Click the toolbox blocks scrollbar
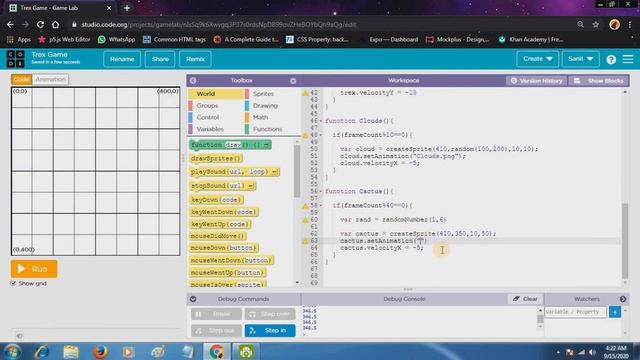 pyautogui.click(x=297, y=171)
